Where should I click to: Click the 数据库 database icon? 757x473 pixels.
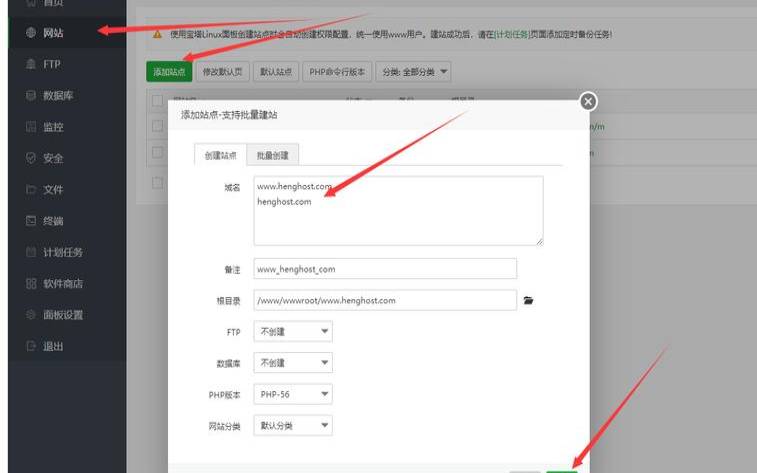[x=31, y=96]
